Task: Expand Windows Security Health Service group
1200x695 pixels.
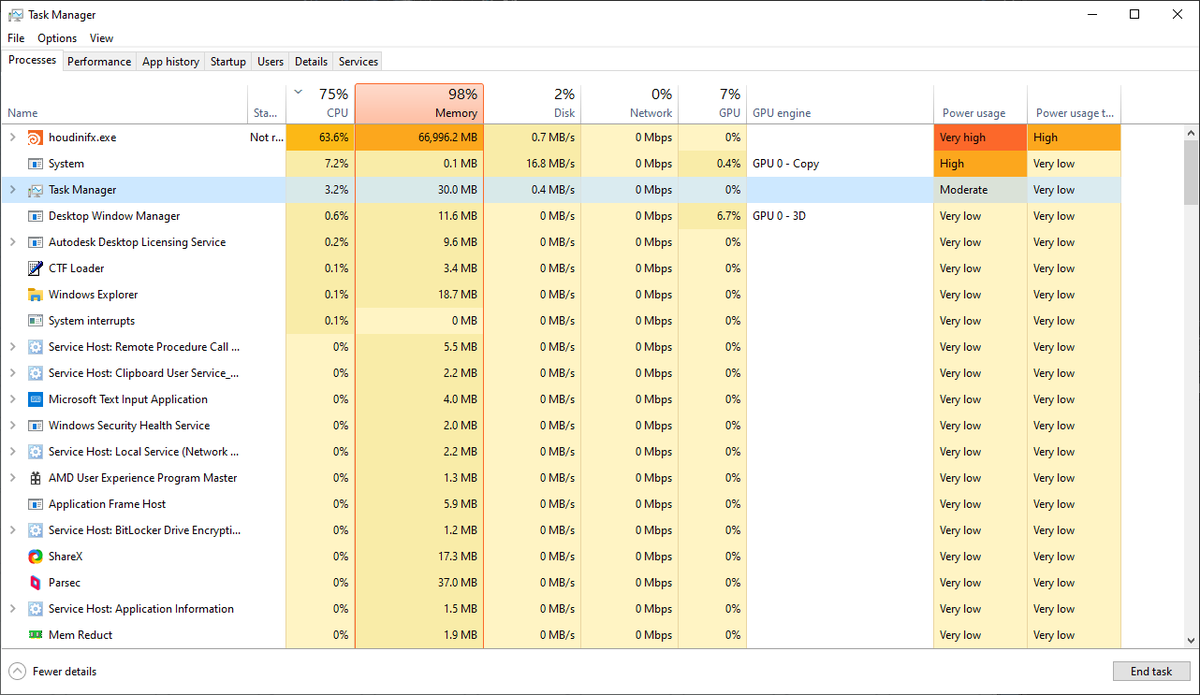Action: coord(12,425)
